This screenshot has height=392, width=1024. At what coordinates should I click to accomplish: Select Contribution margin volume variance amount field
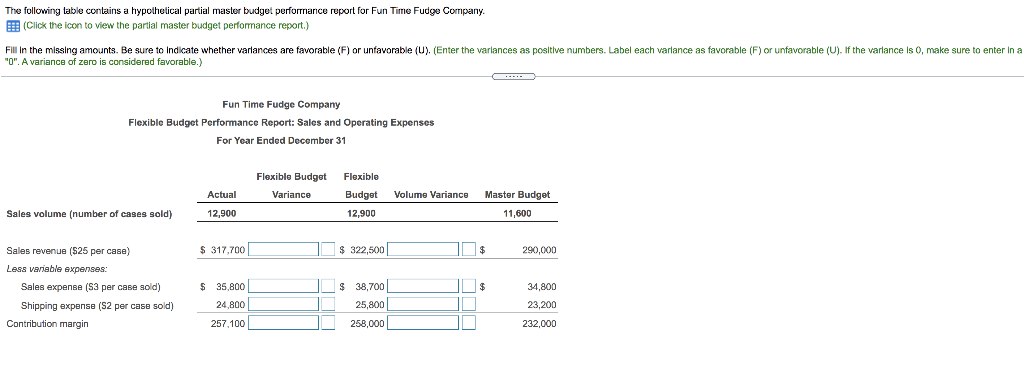tap(423, 323)
